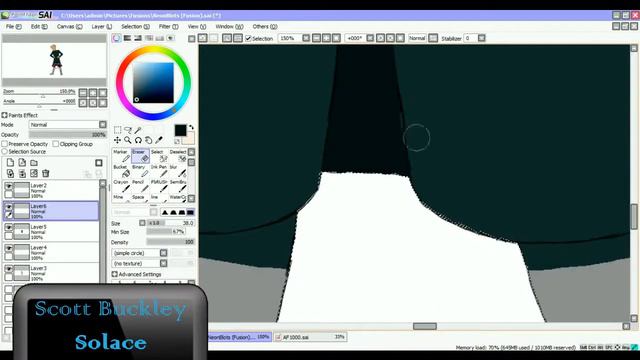
Task: Select the Marker brush tool
Action: click(x=121, y=156)
